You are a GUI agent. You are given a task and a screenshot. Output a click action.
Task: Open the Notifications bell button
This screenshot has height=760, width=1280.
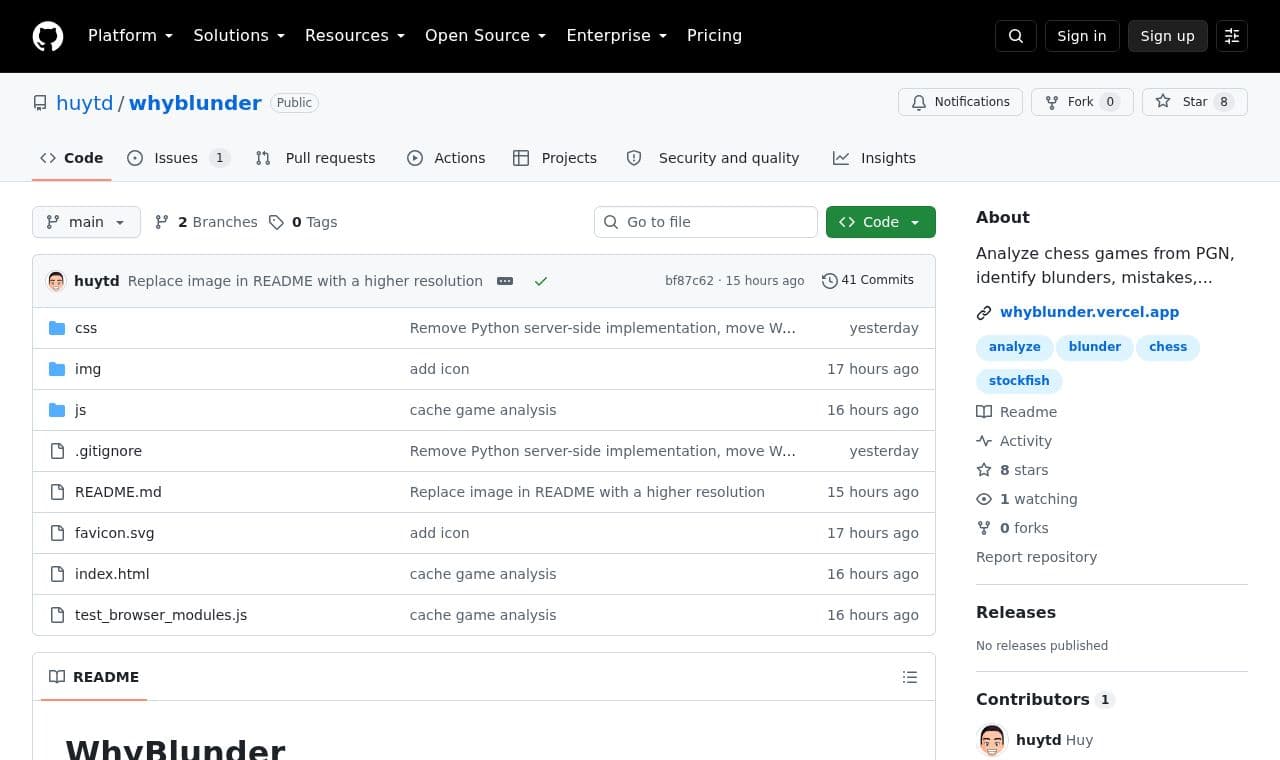pos(961,102)
